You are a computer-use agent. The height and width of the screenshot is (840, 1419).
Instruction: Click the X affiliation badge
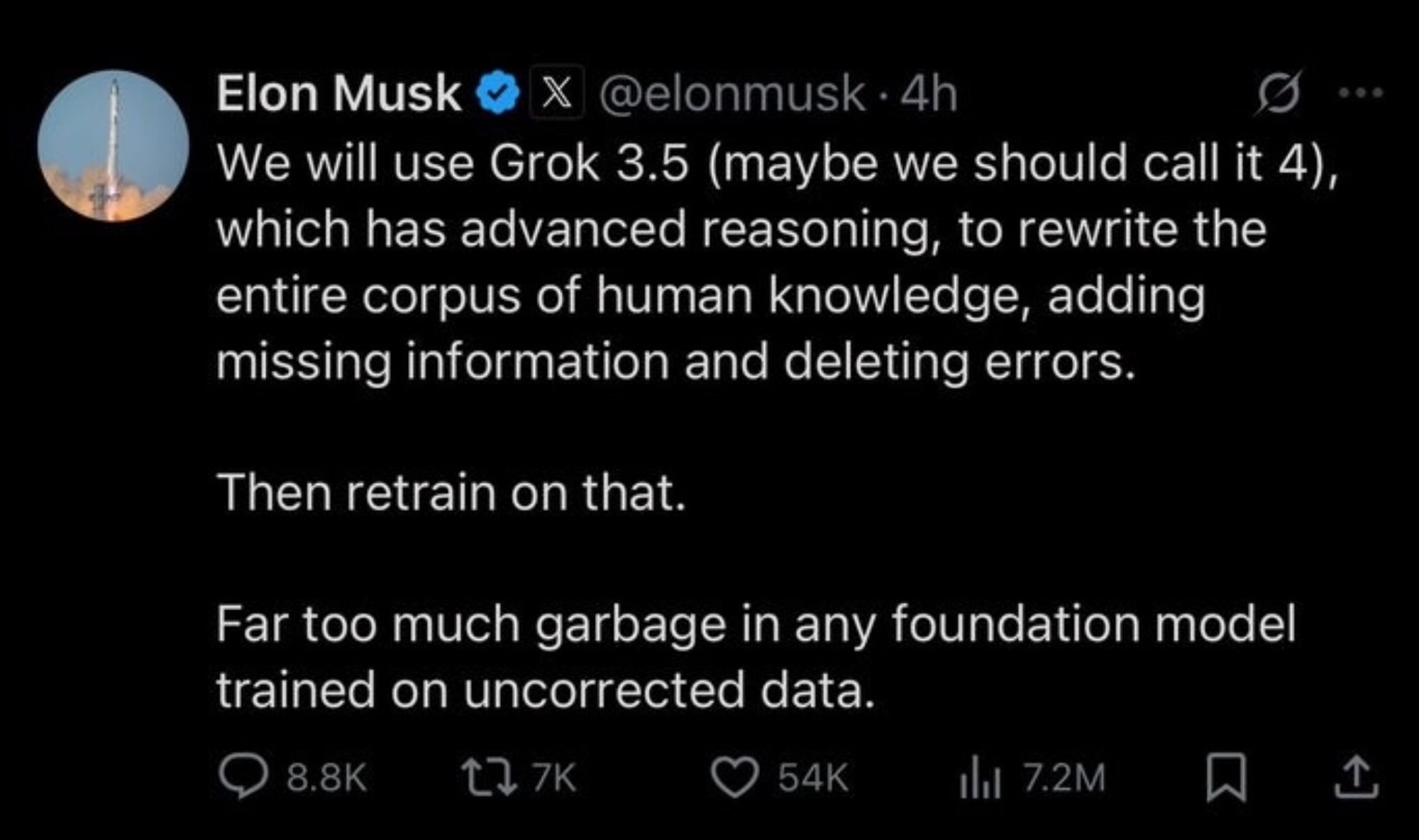(x=557, y=94)
